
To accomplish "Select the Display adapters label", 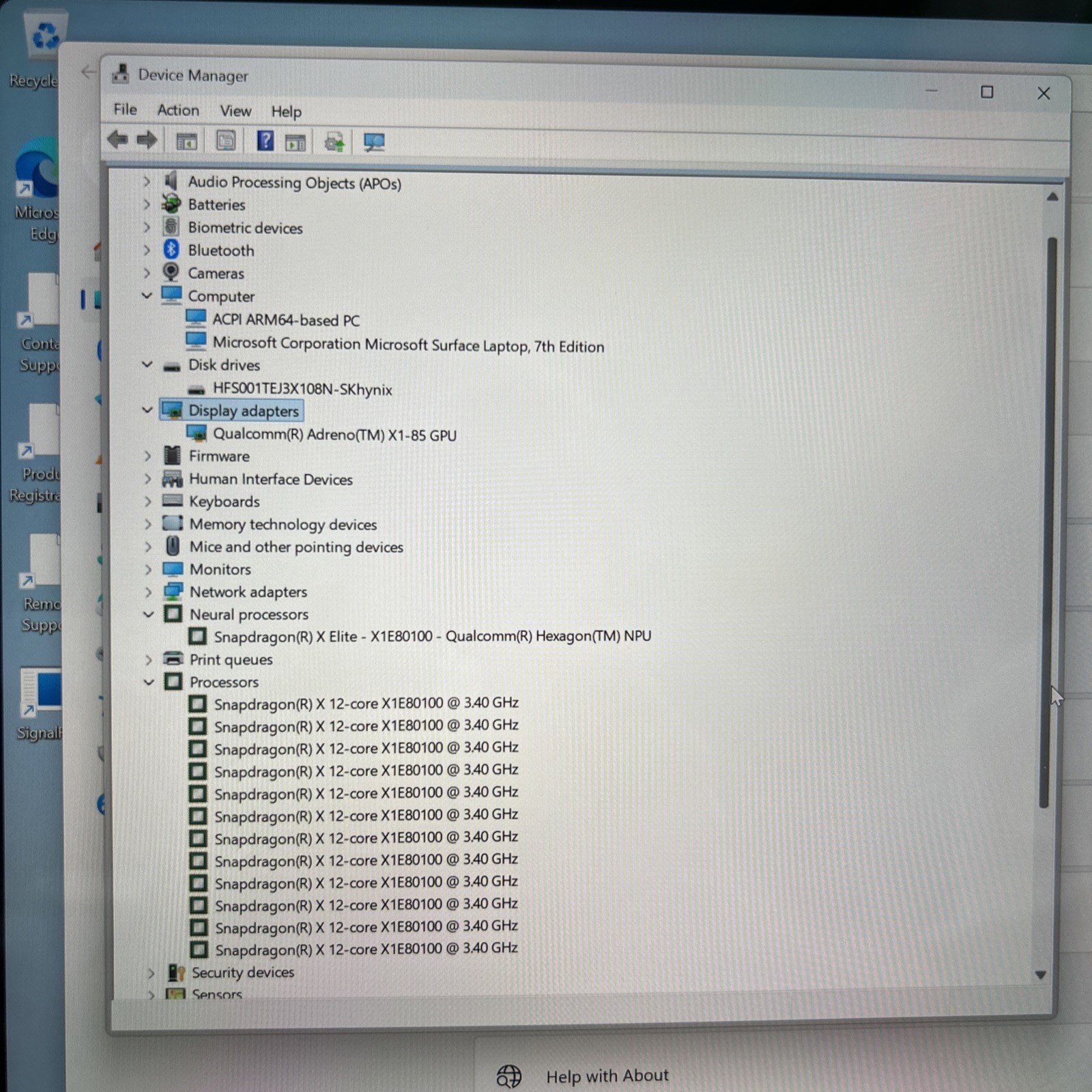I will point(244,411).
